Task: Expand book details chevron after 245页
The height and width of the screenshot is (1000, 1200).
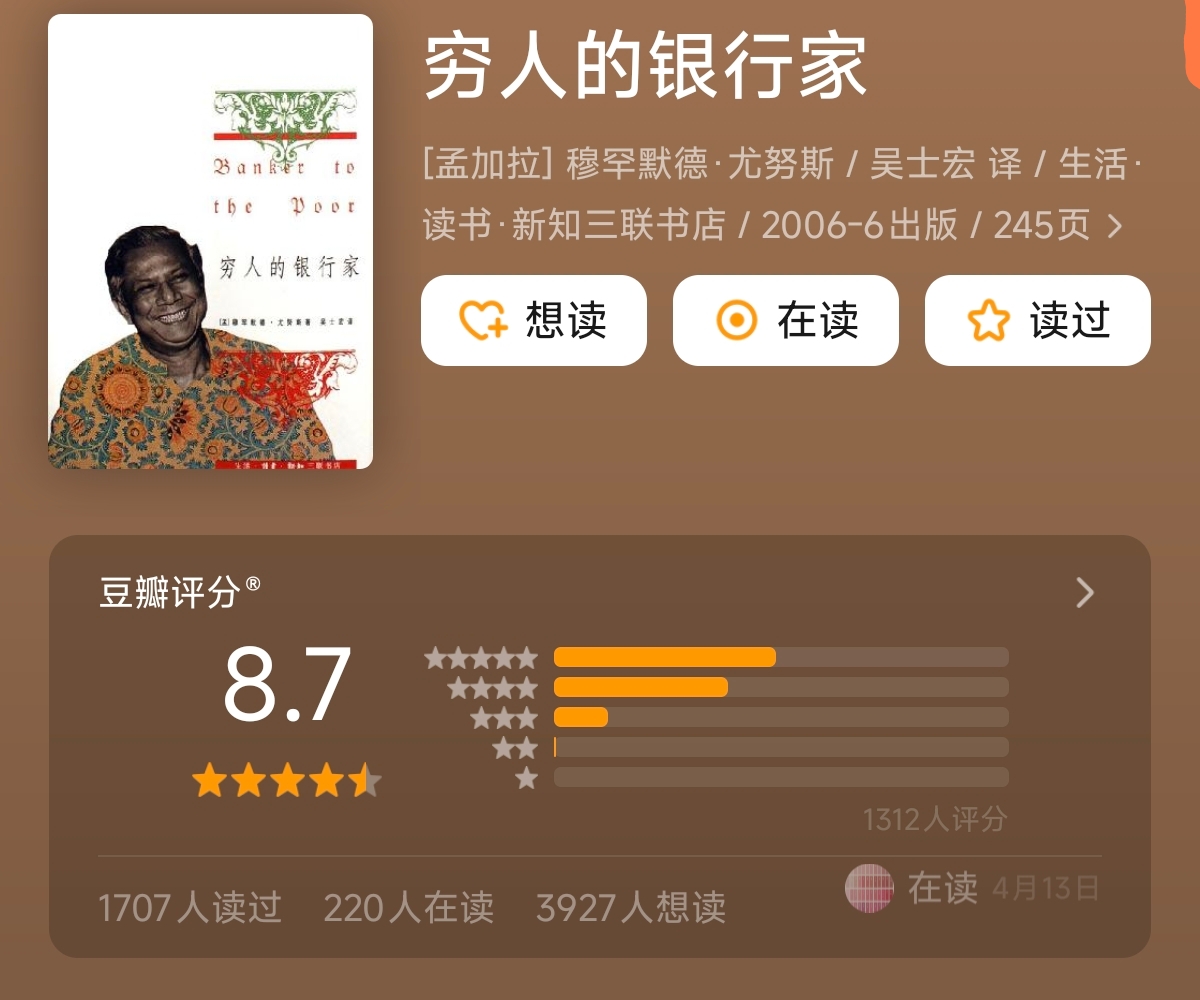Action: click(1114, 226)
